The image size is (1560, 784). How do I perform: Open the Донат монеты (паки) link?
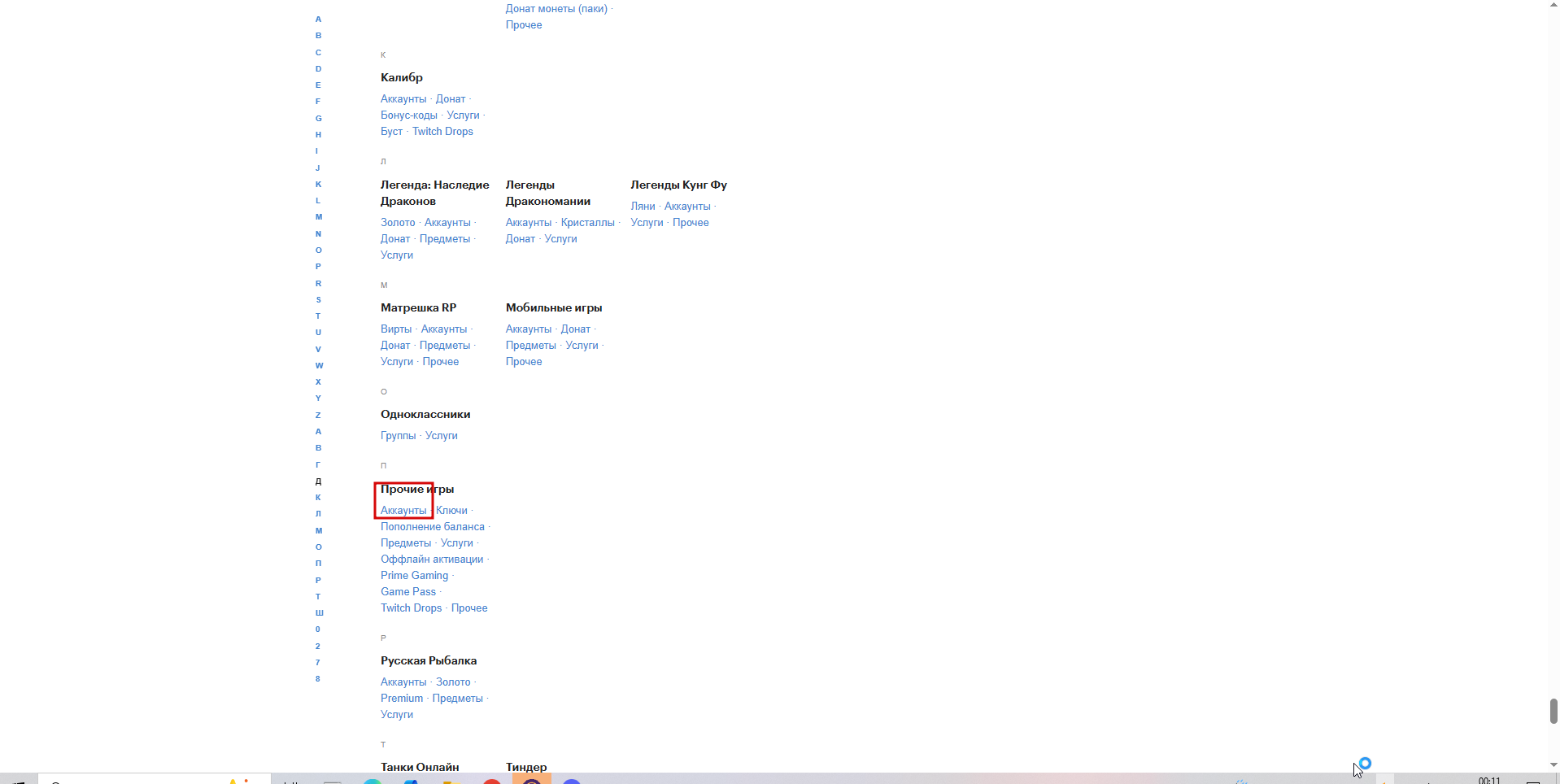(556, 9)
